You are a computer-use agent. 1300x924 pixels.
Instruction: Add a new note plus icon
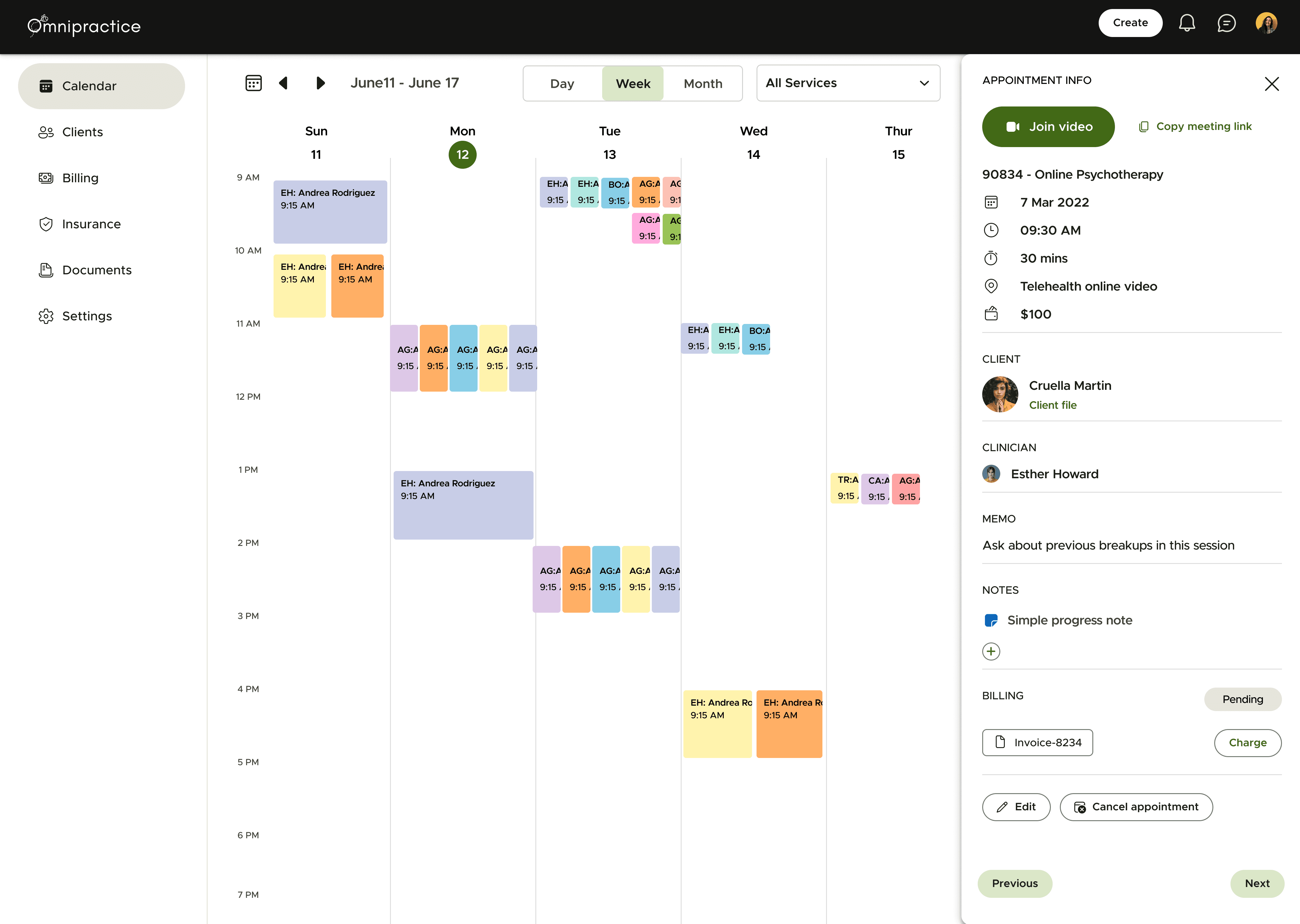(991, 651)
